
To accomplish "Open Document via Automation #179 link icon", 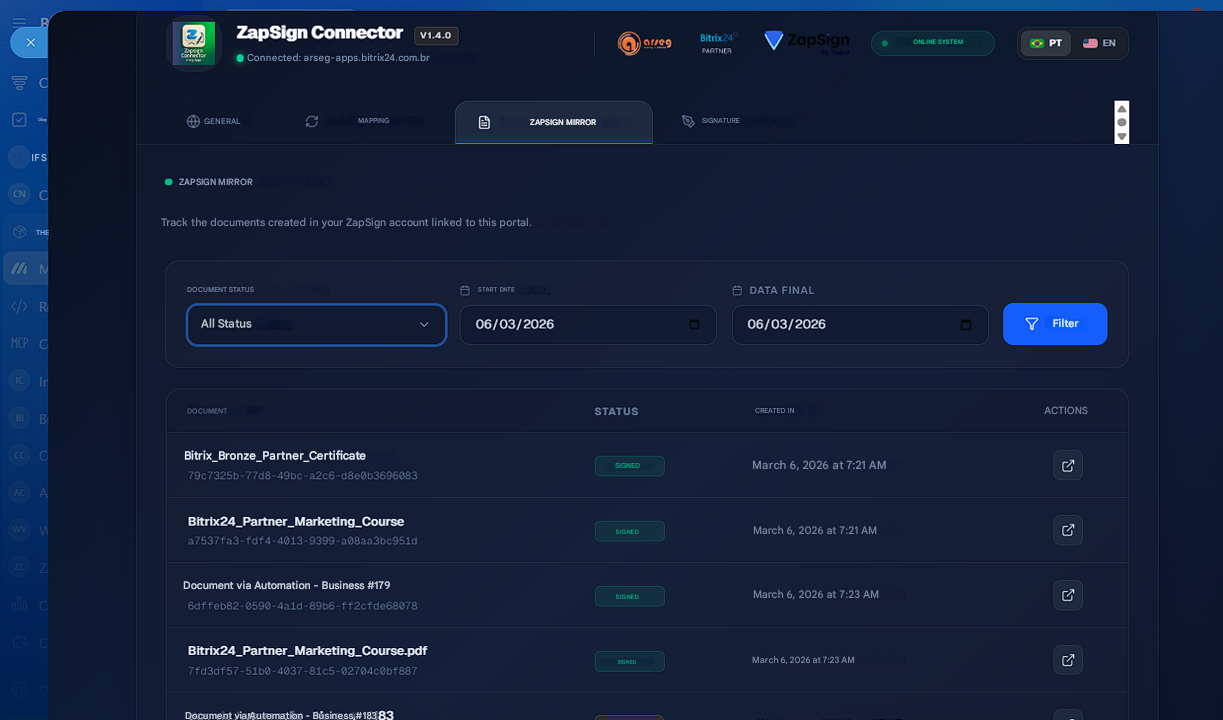I will (1067, 595).
